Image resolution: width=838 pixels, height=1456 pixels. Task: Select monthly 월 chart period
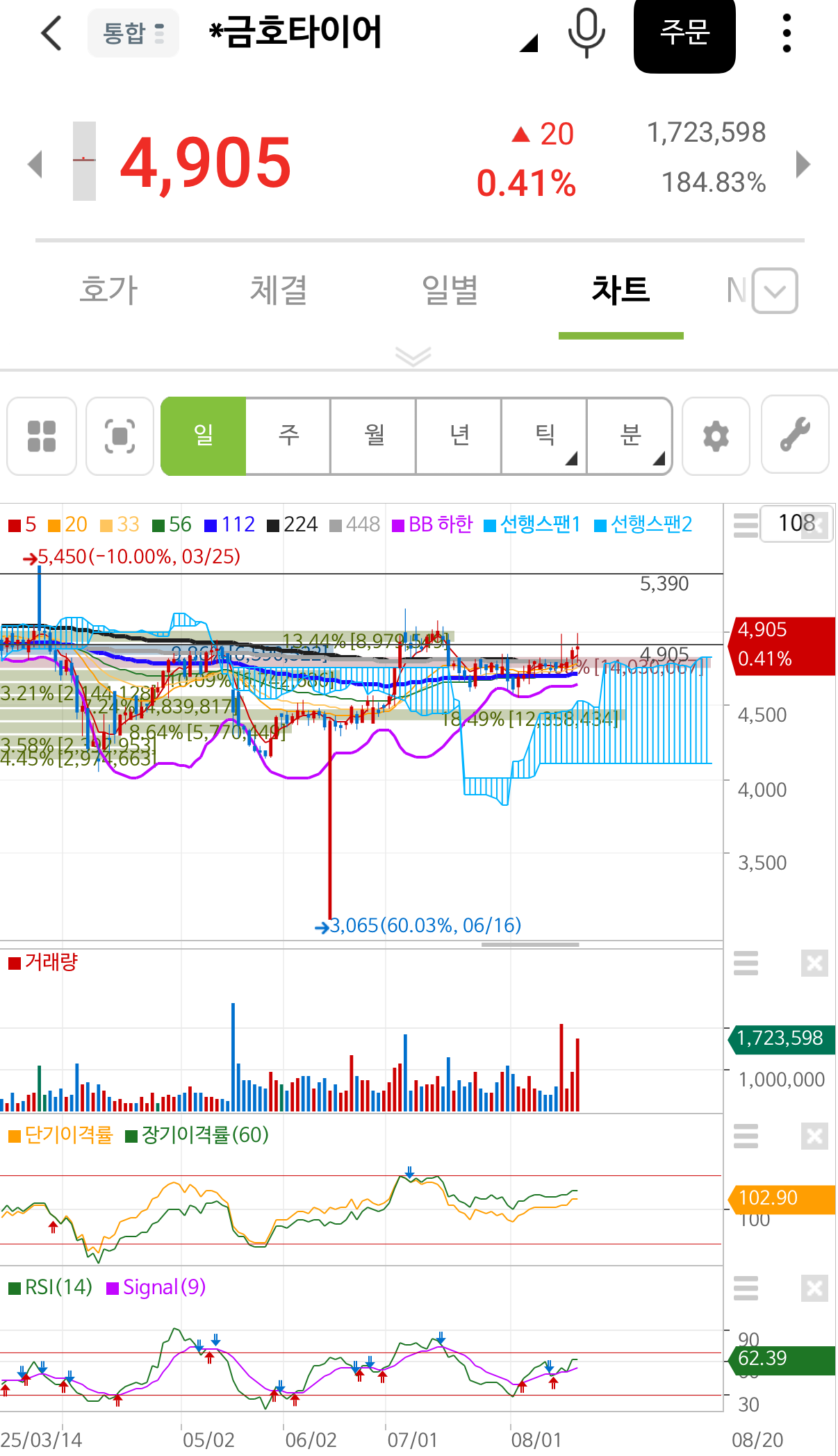374,436
